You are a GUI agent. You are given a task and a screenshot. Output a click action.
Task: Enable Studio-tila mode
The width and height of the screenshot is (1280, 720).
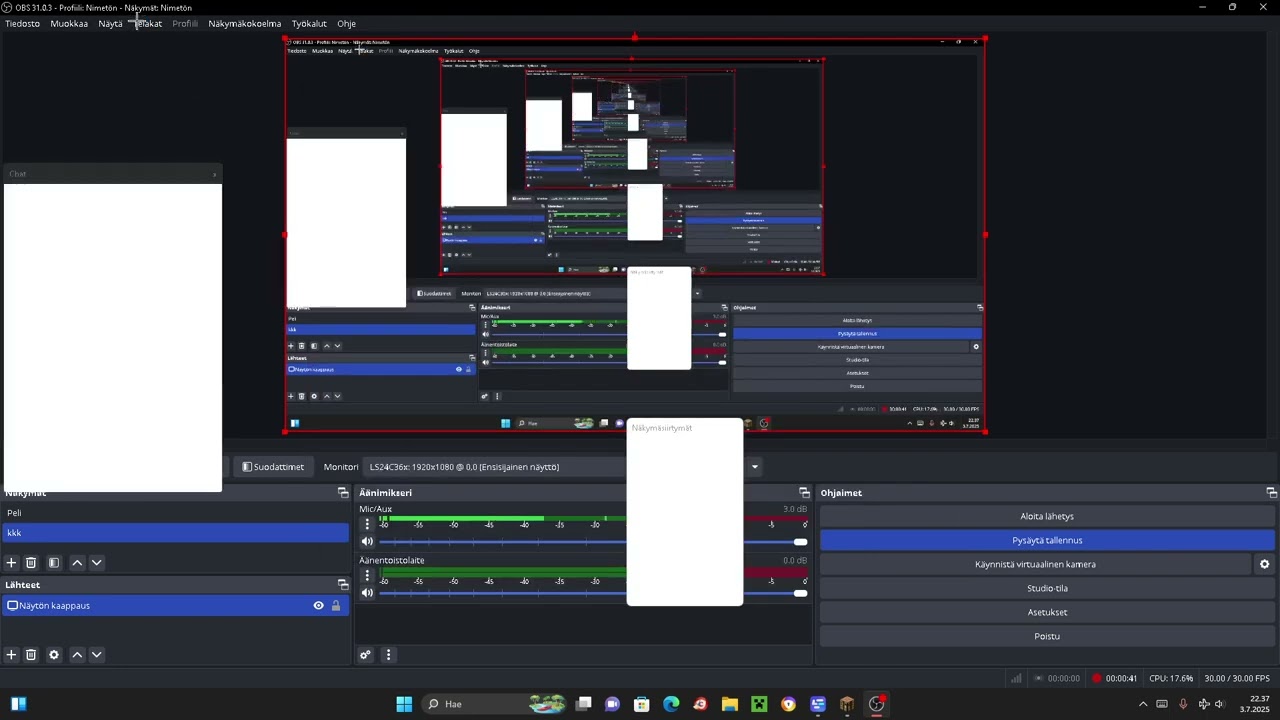click(x=1047, y=588)
